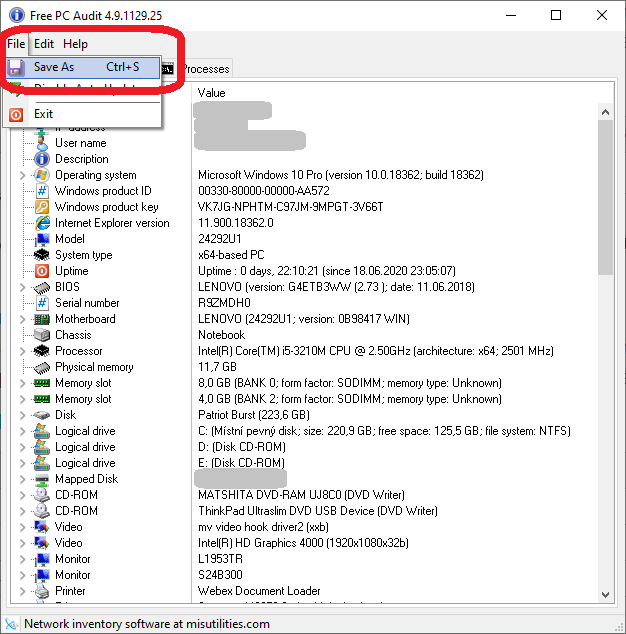
Task: Click the Mapped Disk network drive icon
Action: coord(42,479)
